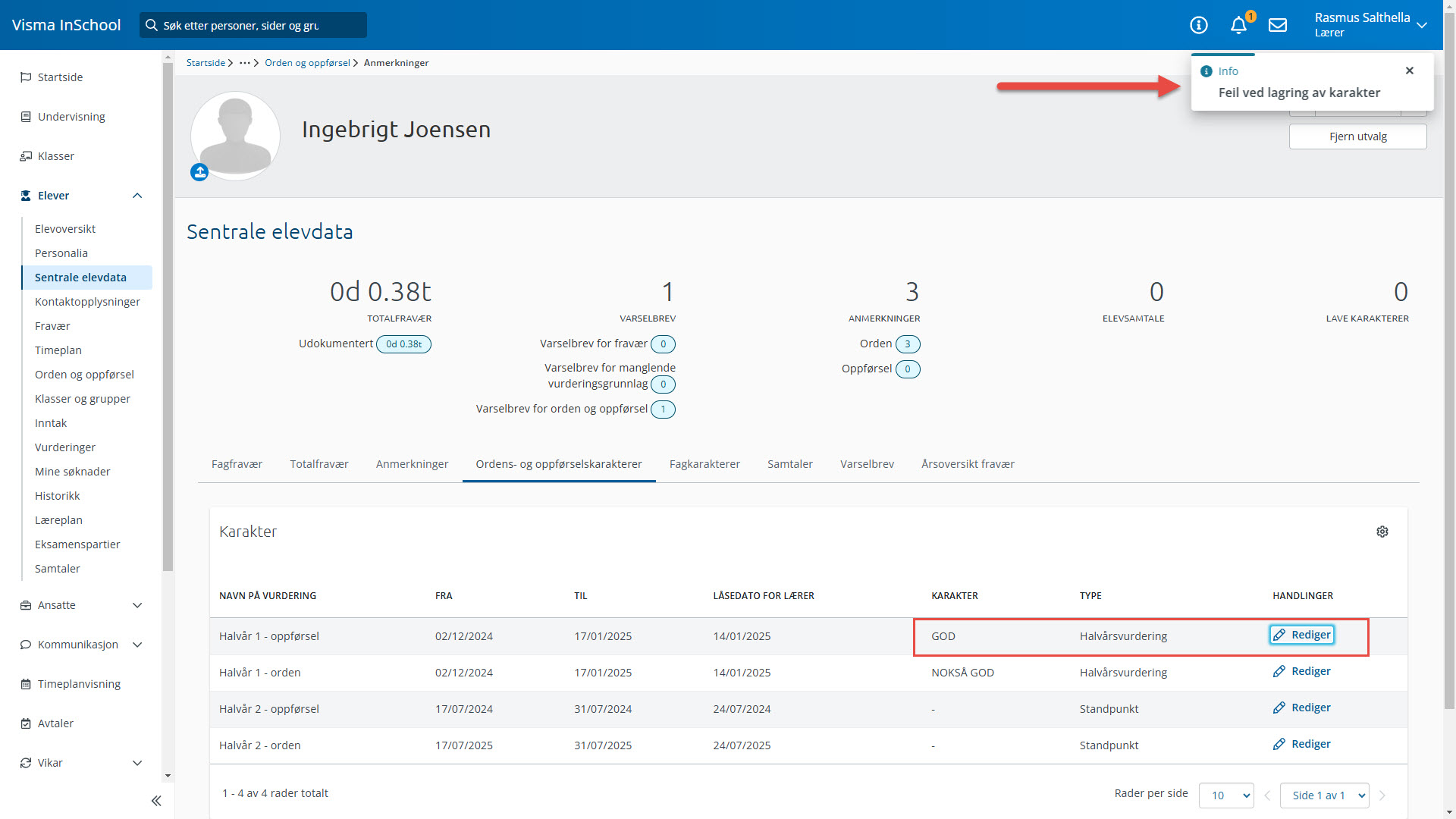Click the info circle icon in header
Image resolution: width=1456 pixels, height=819 pixels.
click(x=1199, y=25)
